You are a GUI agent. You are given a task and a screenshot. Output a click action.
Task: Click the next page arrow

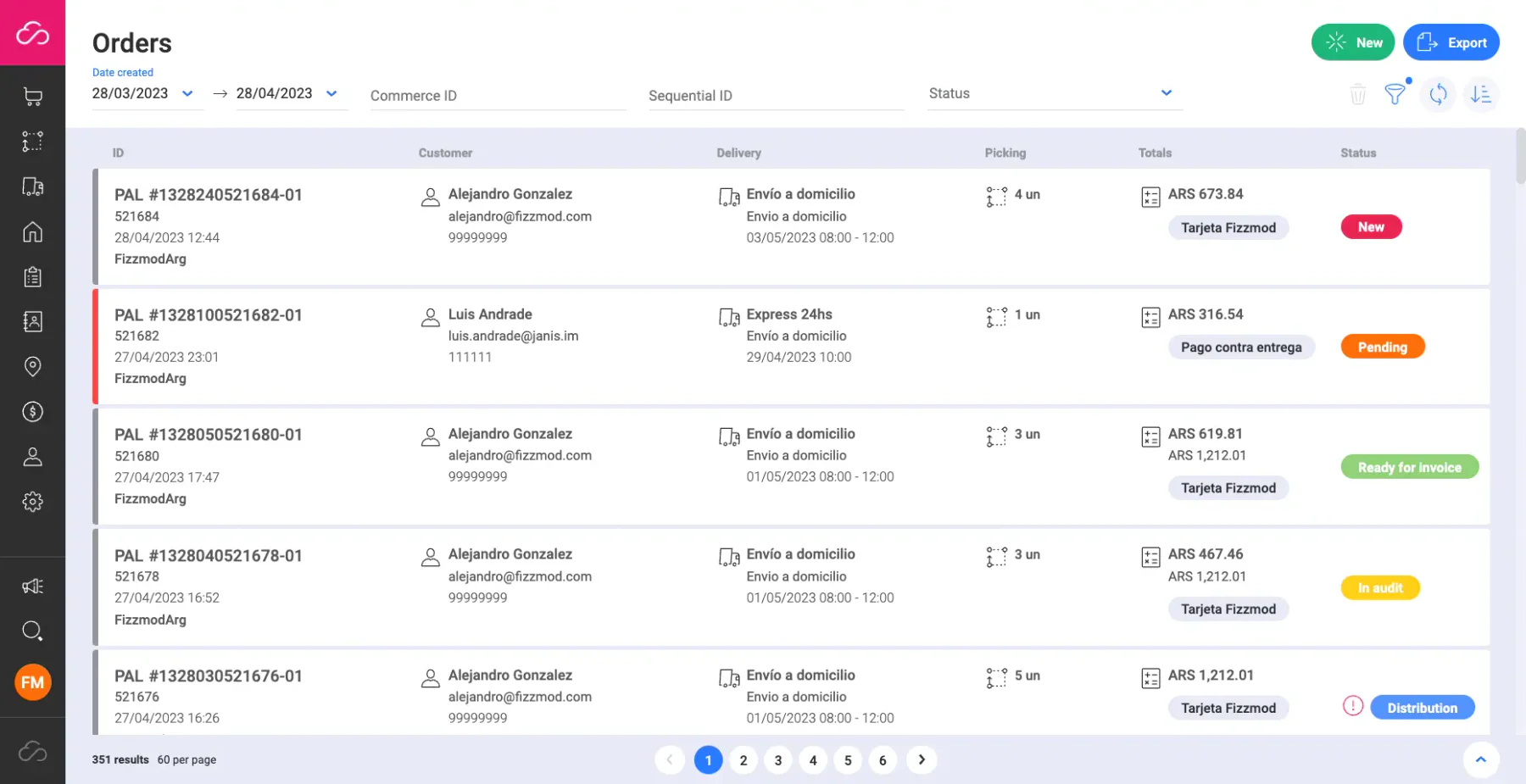click(922, 760)
